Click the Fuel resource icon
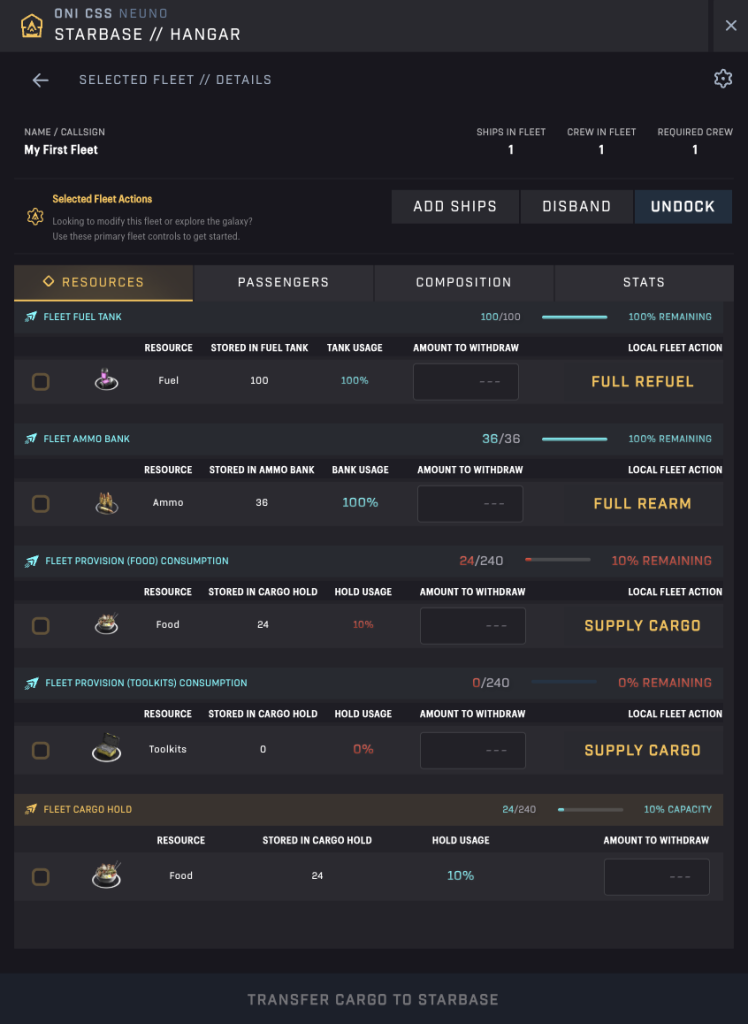The image size is (748, 1024). tap(107, 380)
